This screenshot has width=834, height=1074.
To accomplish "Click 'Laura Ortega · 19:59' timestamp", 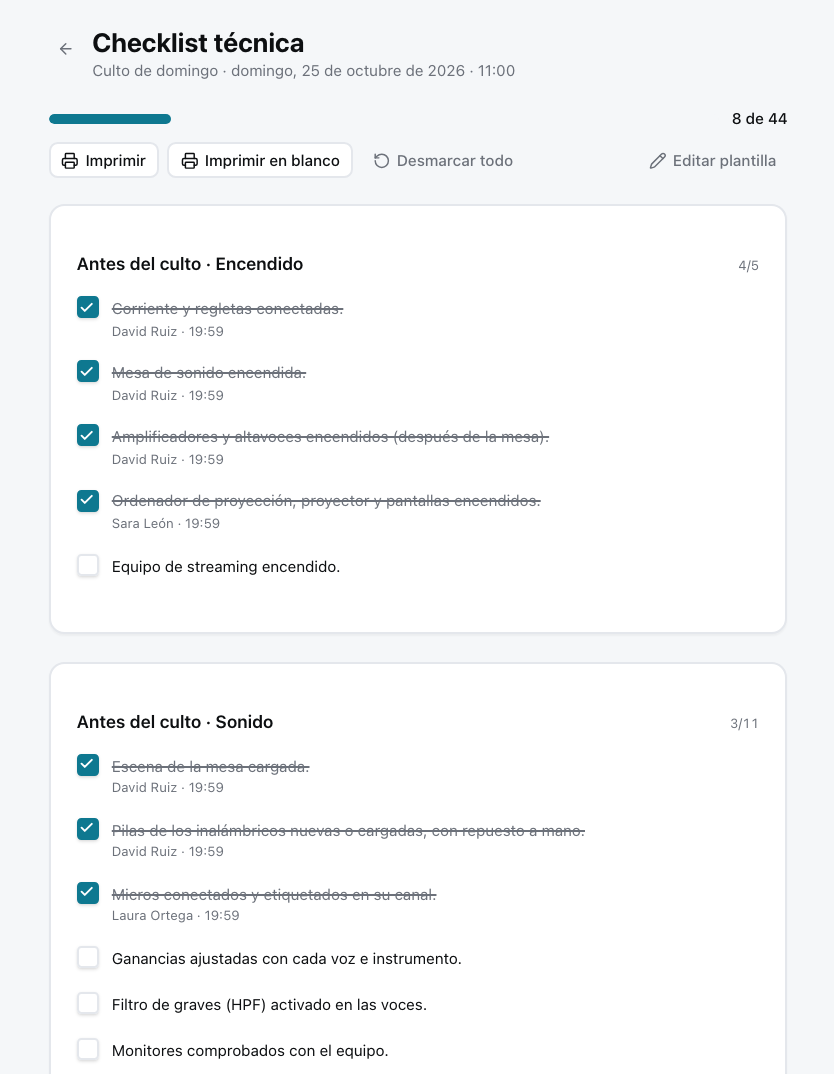I will (175, 916).
